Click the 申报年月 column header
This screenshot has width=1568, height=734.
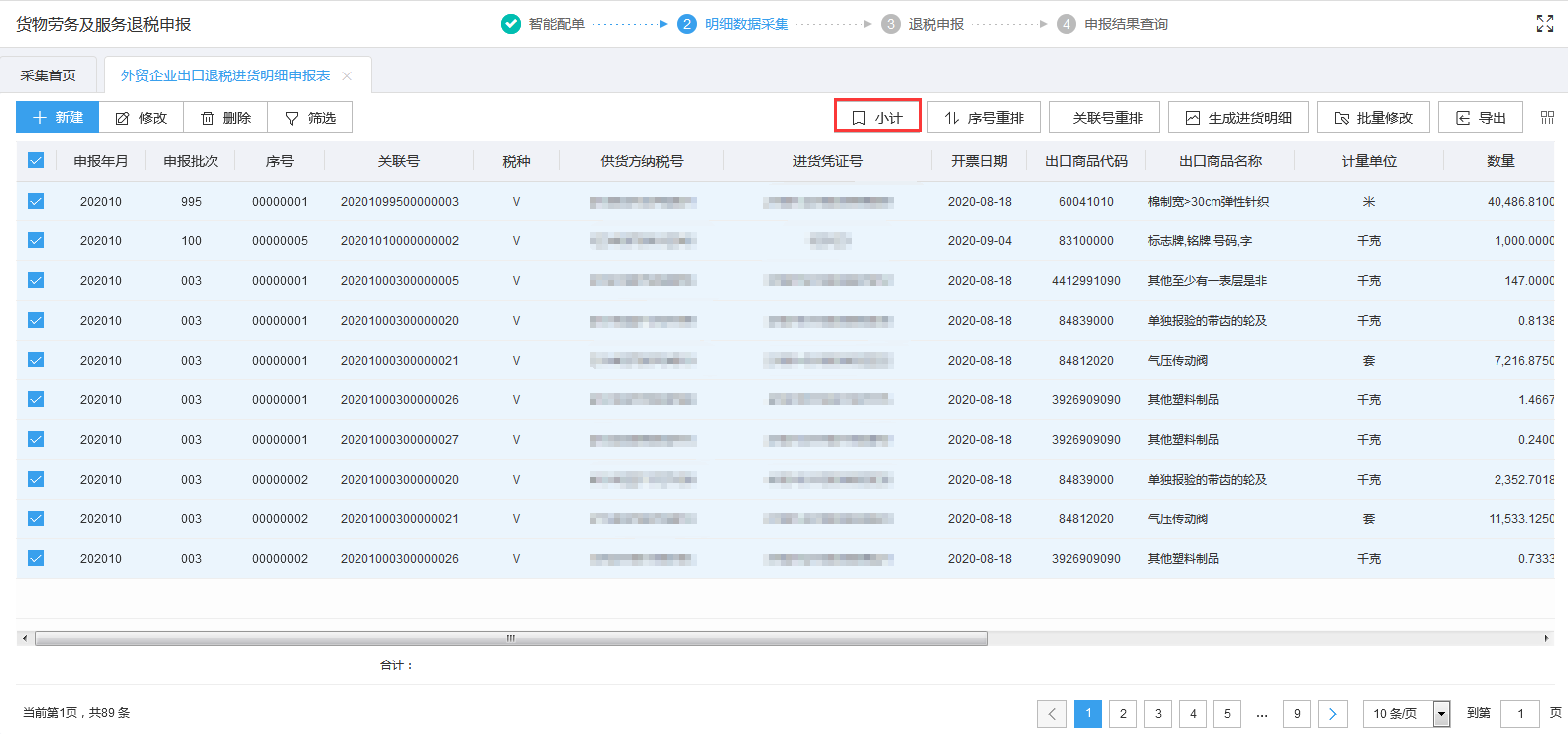[x=101, y=161]
